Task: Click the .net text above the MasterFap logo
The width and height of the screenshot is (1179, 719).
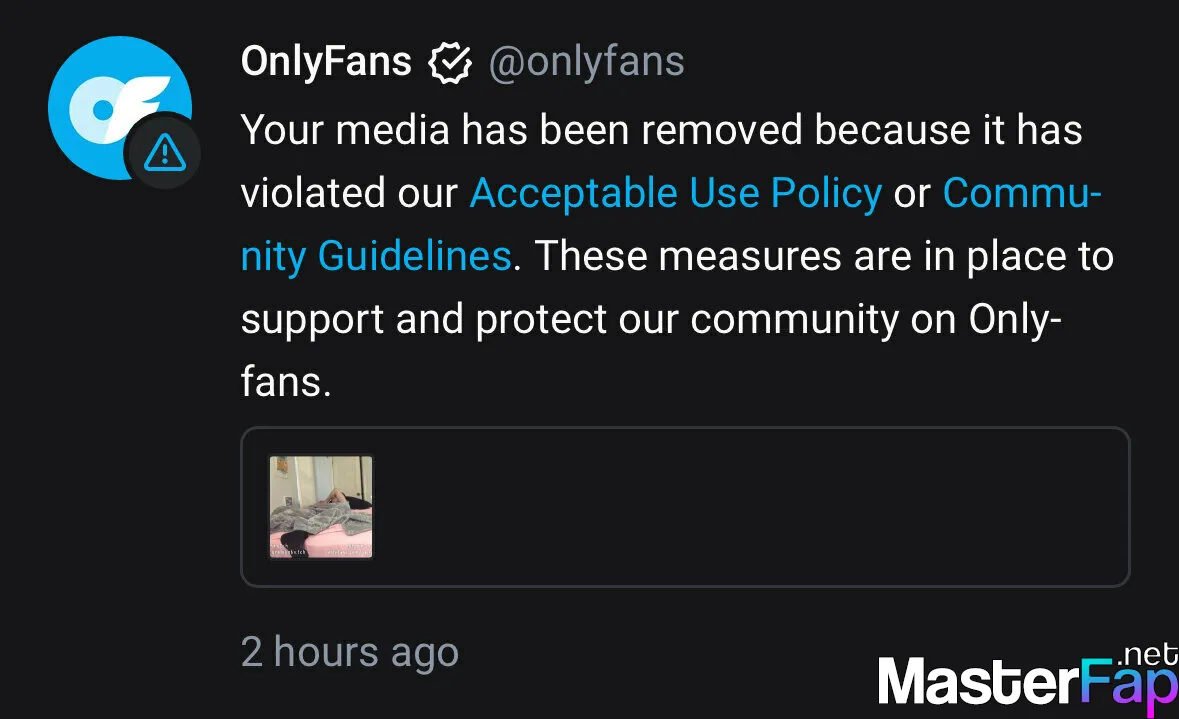Action: coord(1148,654)
